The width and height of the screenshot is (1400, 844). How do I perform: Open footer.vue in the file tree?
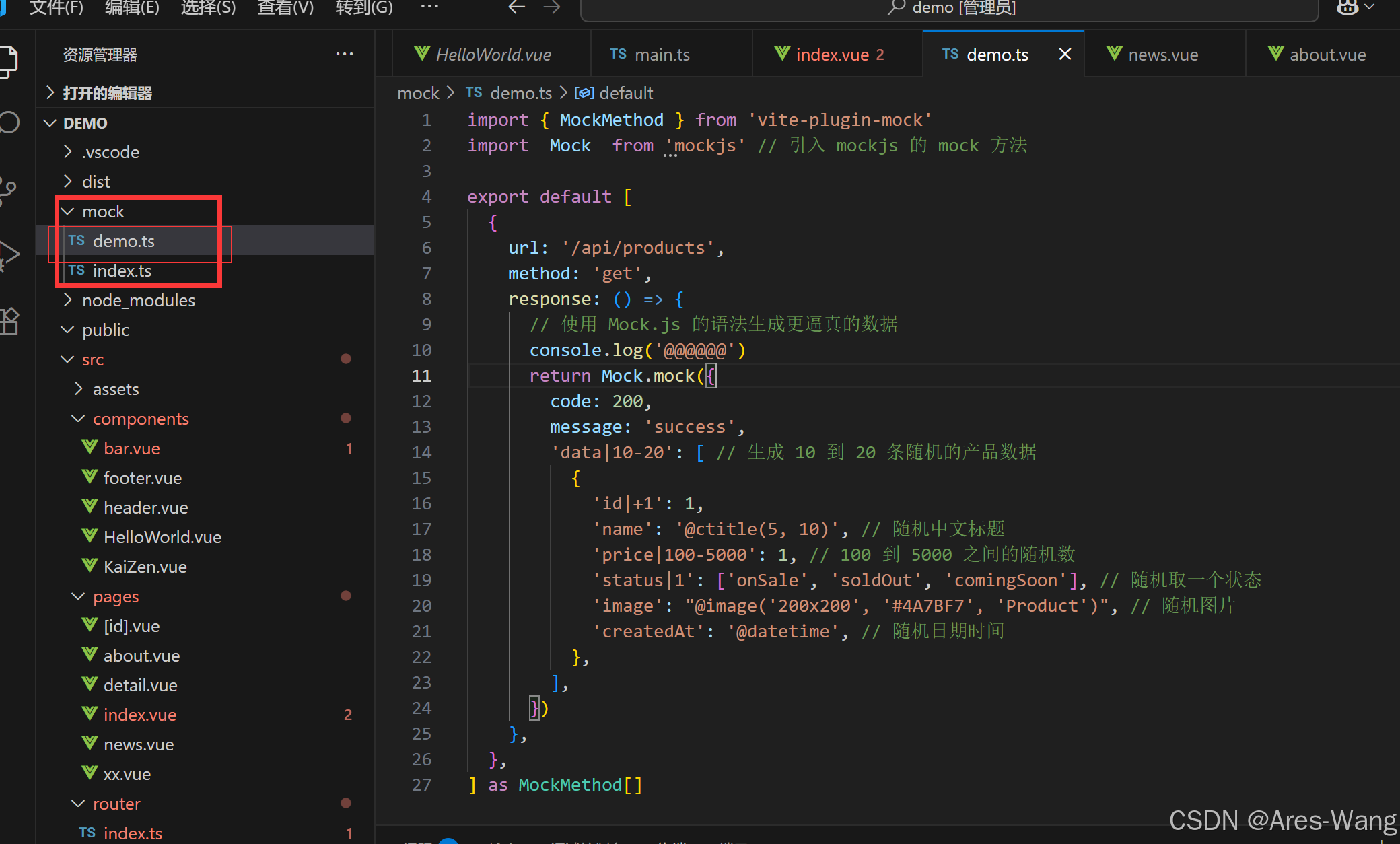pyautogui.click(x=205, y=478)
